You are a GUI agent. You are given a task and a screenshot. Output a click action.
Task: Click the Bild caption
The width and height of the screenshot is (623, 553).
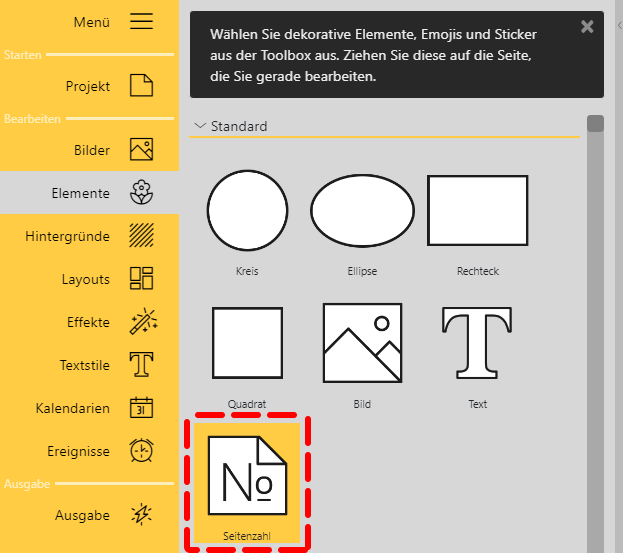pyautogui.click(x=362, y=404)
